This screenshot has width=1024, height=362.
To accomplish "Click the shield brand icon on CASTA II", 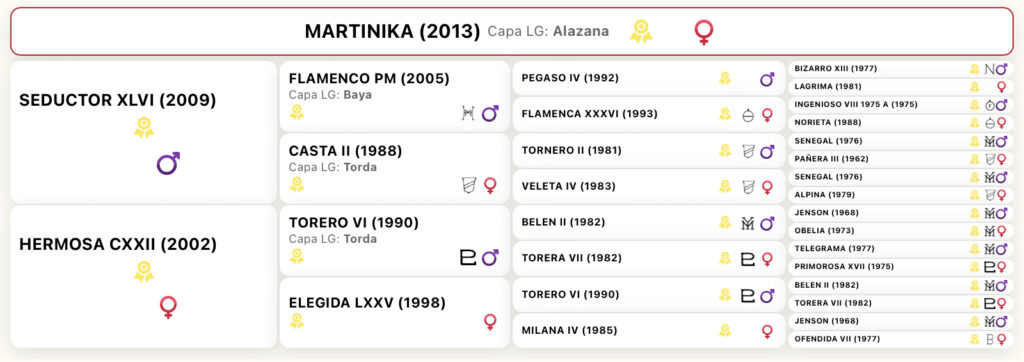I will click(x=468, y=186).
